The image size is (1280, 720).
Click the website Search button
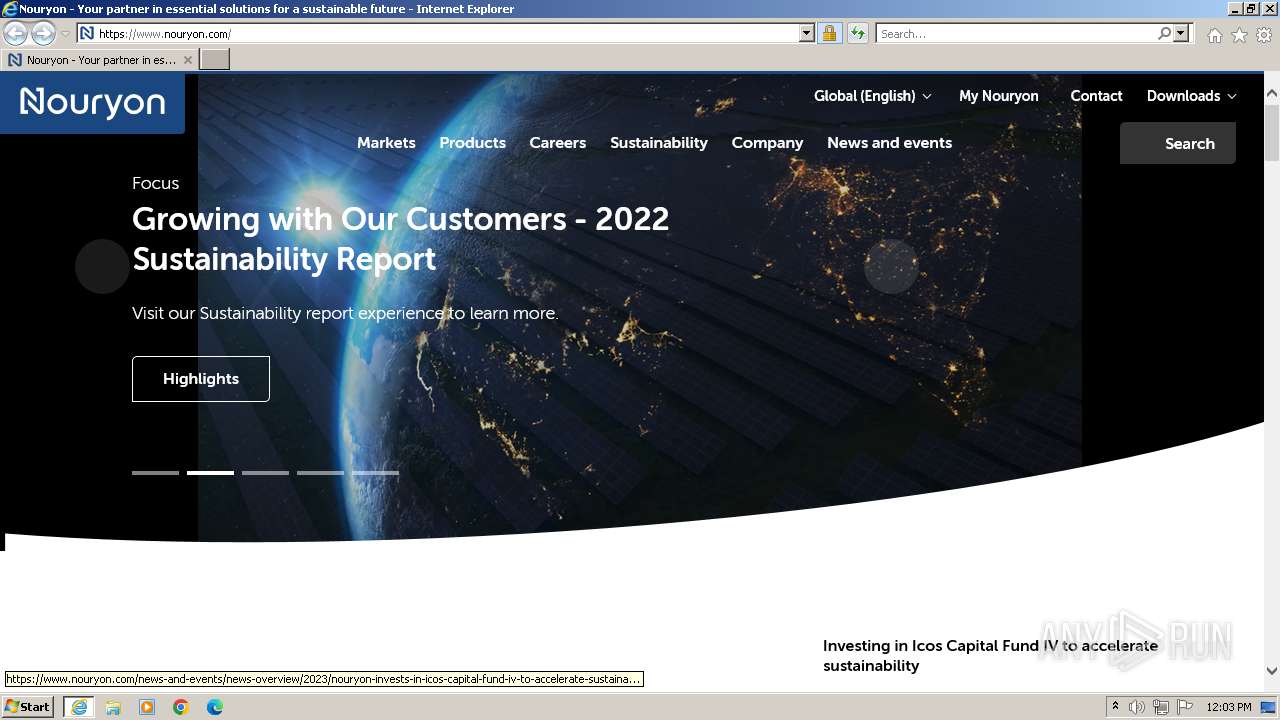click(x=1178, y=143)
